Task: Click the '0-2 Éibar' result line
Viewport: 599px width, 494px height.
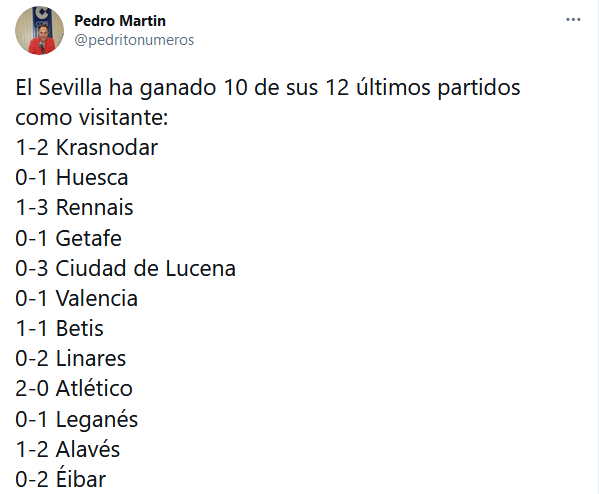Action: [x=60, y=479]
